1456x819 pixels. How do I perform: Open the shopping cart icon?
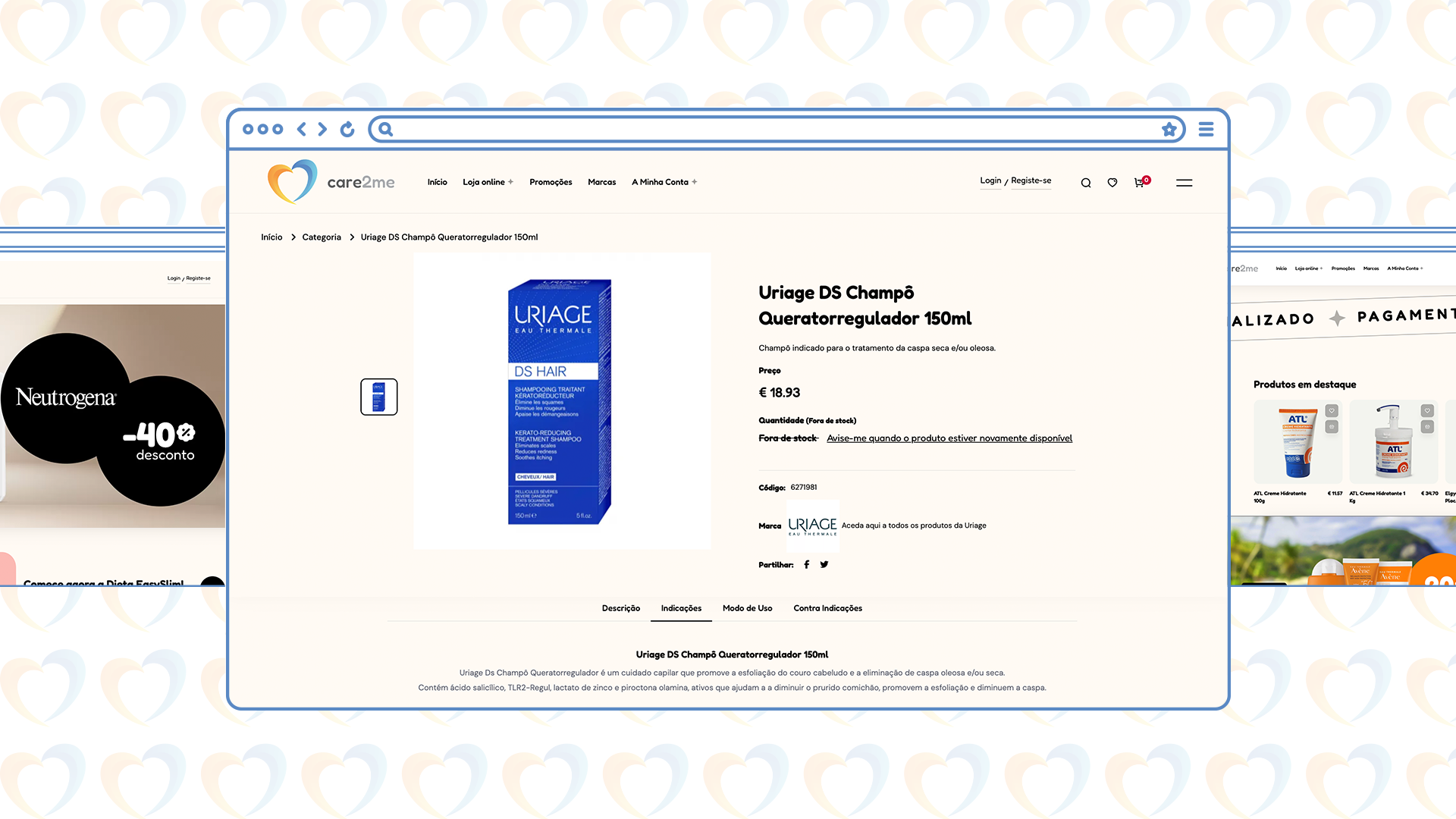coord(1140,182)
